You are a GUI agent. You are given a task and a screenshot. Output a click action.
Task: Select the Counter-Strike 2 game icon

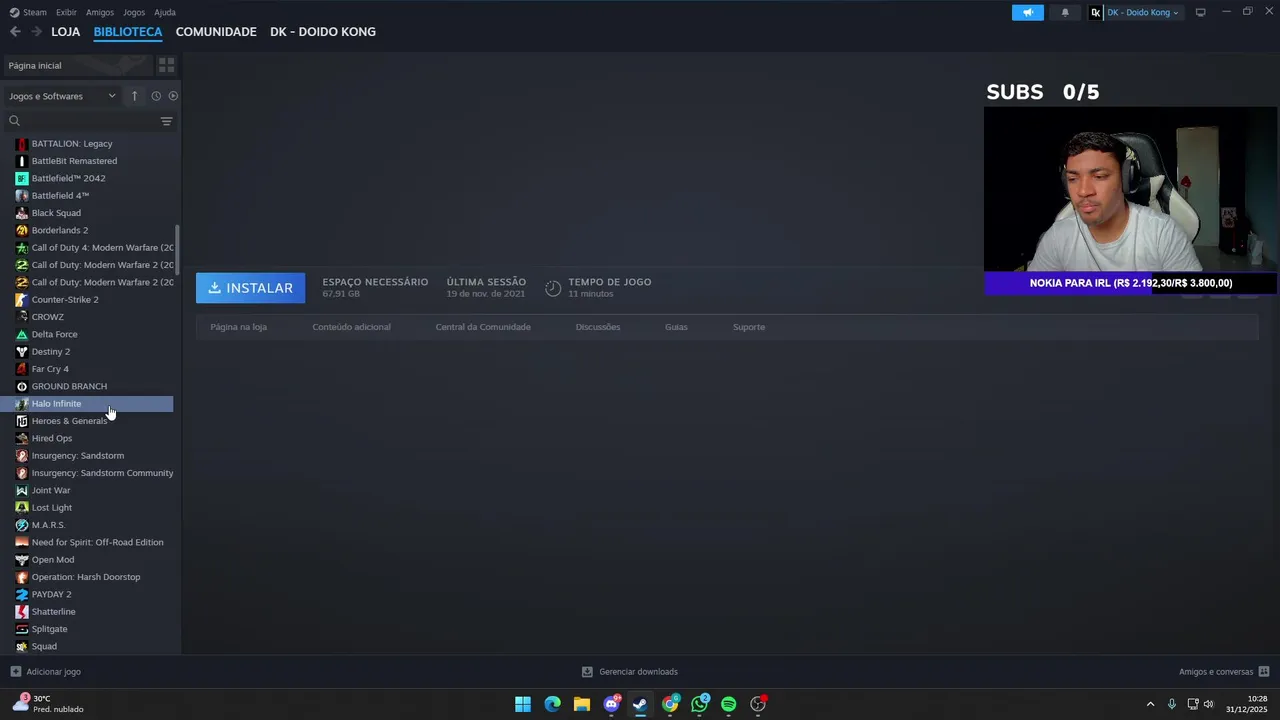pos(22,299)
